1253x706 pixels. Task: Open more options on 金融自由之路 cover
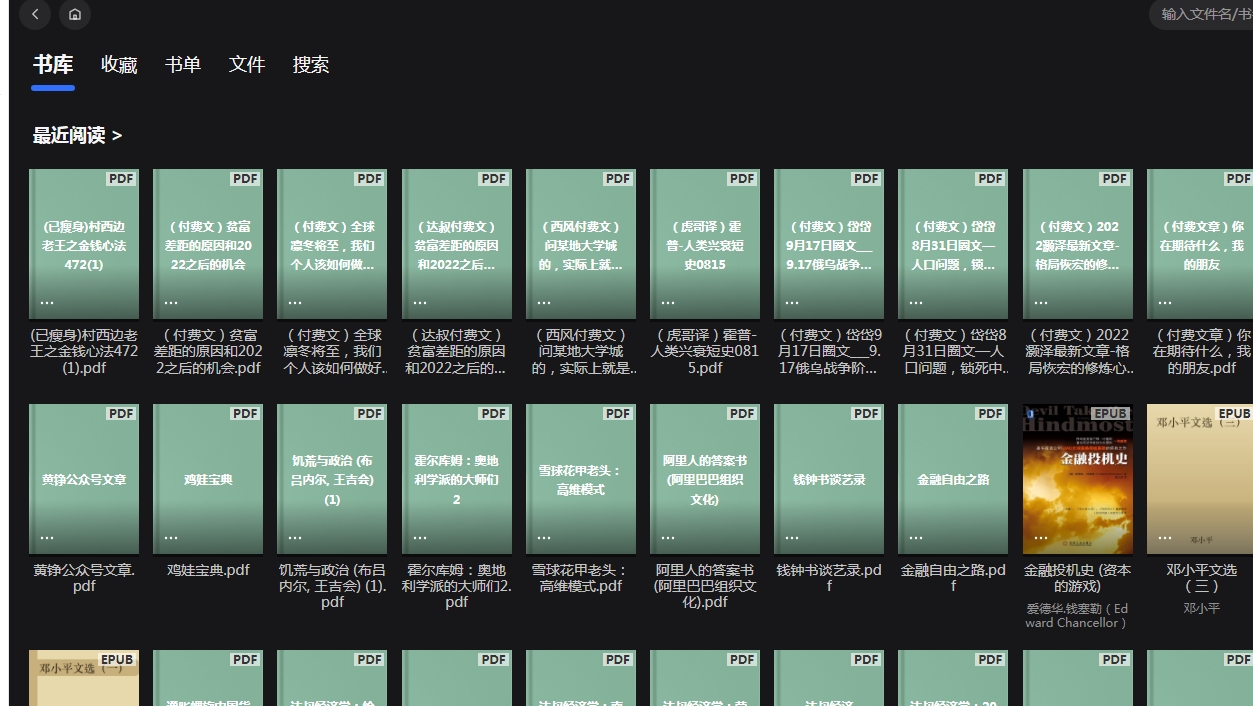[916, 538]
